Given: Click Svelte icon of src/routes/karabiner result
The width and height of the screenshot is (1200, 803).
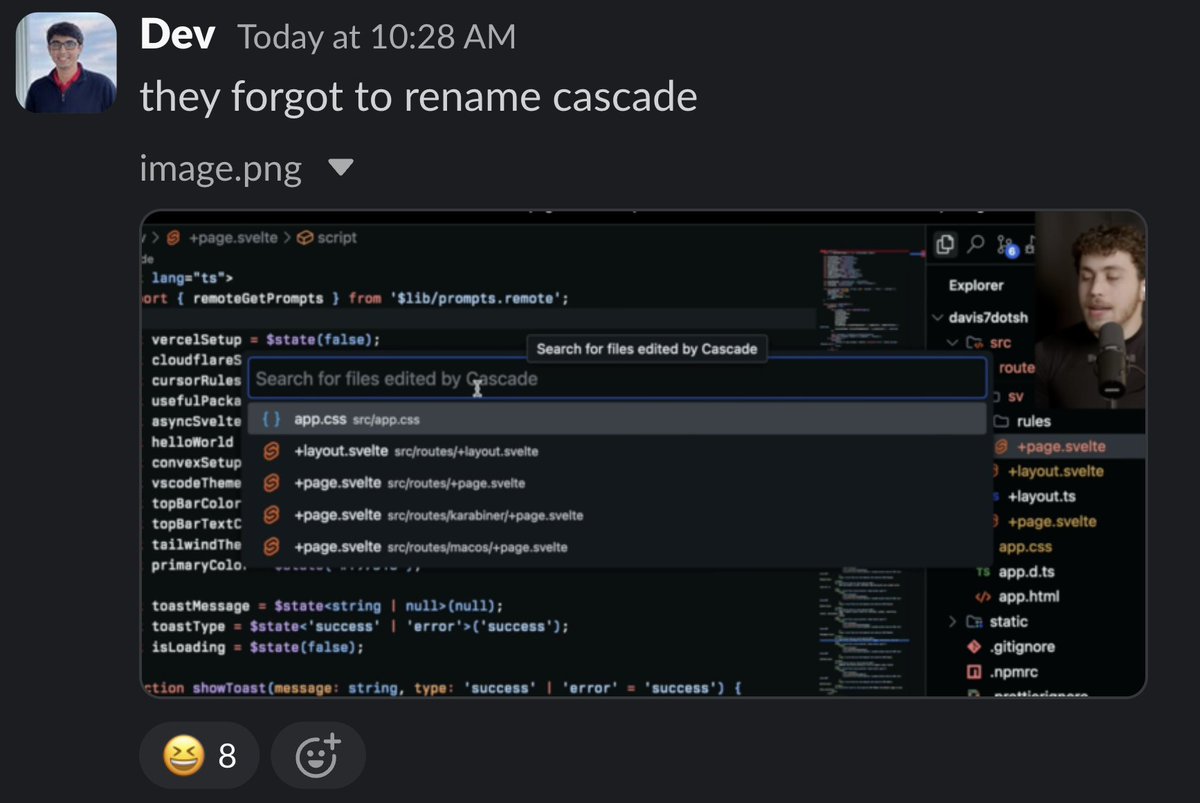Looking at the screenshot, I should point(270,515).
